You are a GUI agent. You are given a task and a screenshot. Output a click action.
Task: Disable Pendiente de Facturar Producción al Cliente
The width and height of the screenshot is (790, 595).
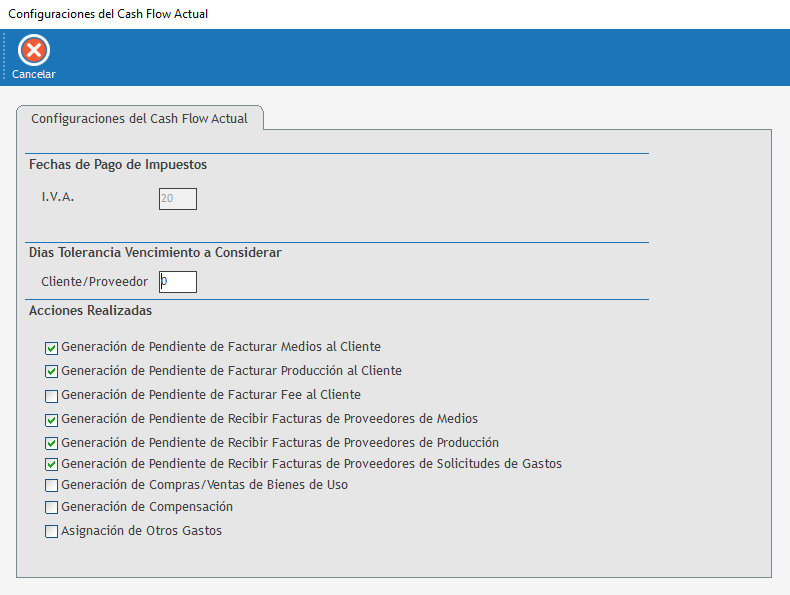52,371
